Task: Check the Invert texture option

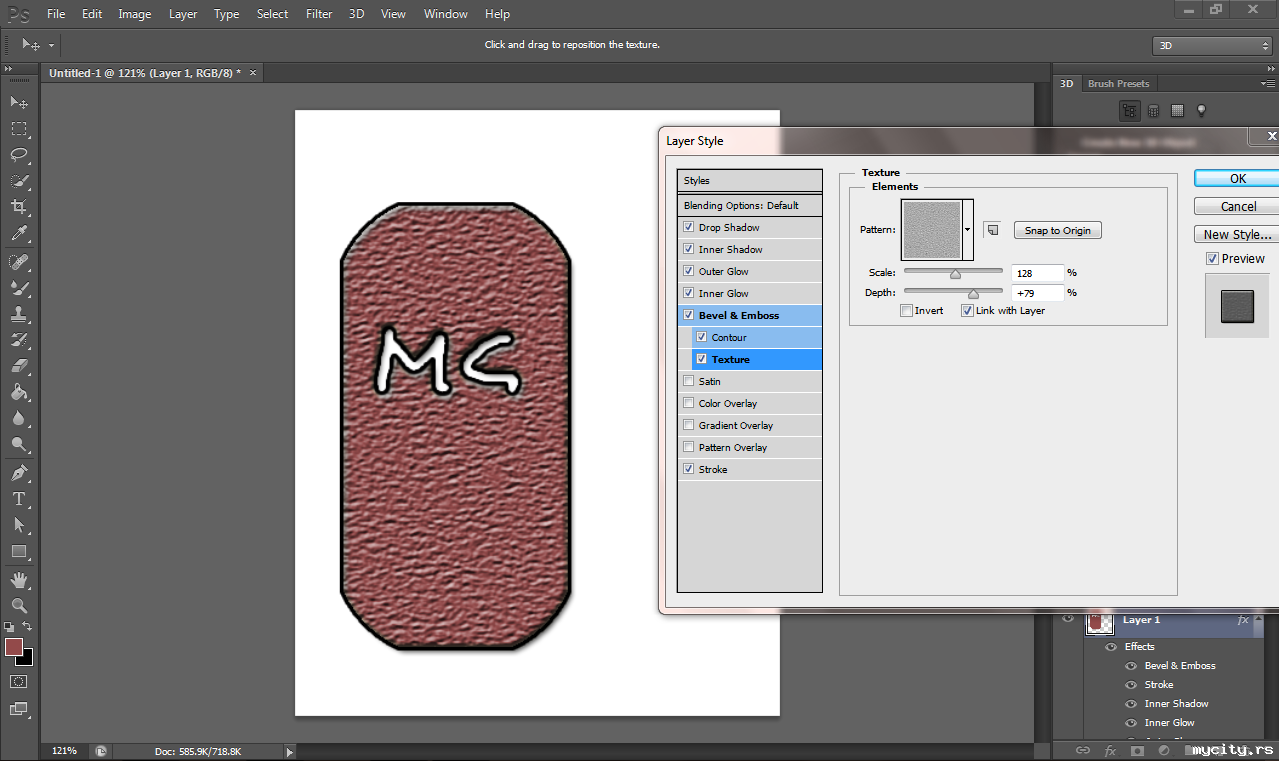Action: click(x=906, y=311)
